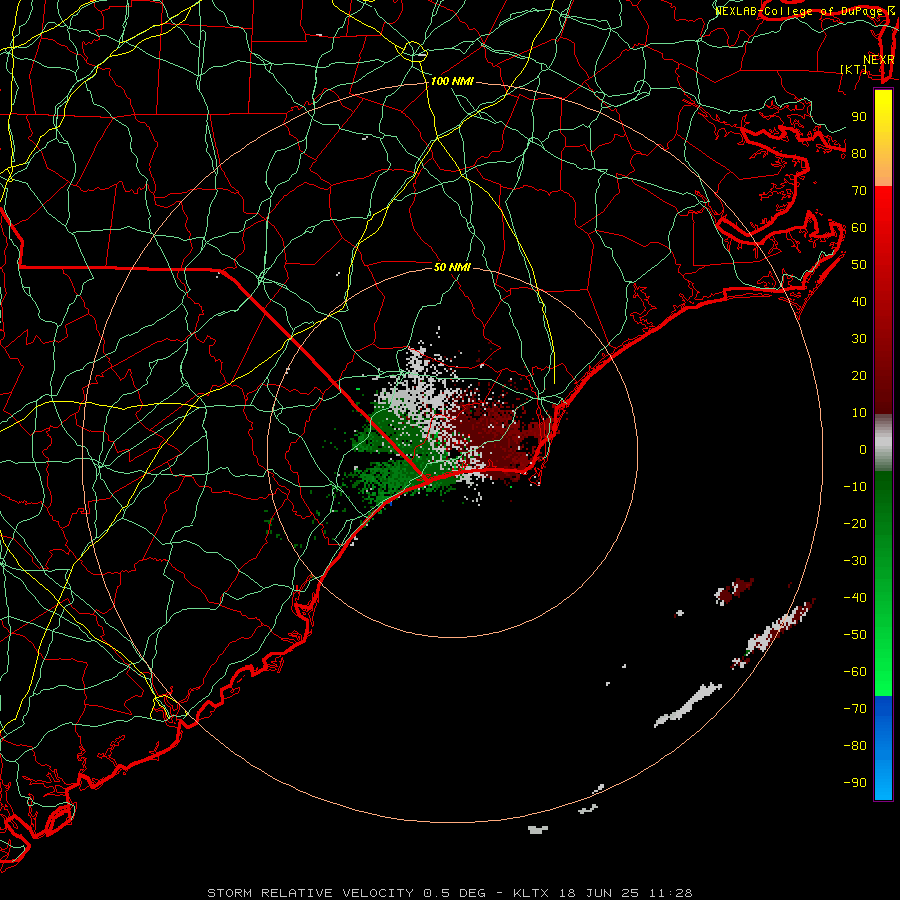Click the "50 NMI" range ring label

point(452,267)
